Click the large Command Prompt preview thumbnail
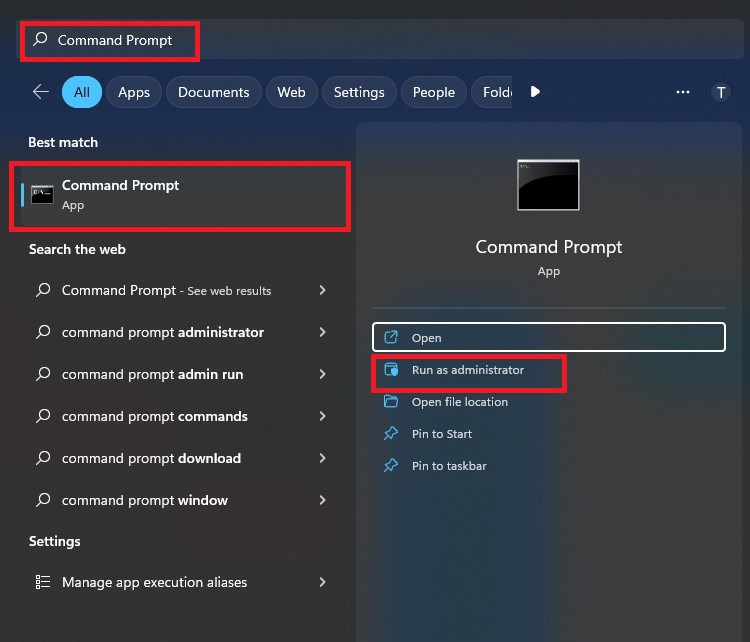The image size is (750, 642). point(548,185)
